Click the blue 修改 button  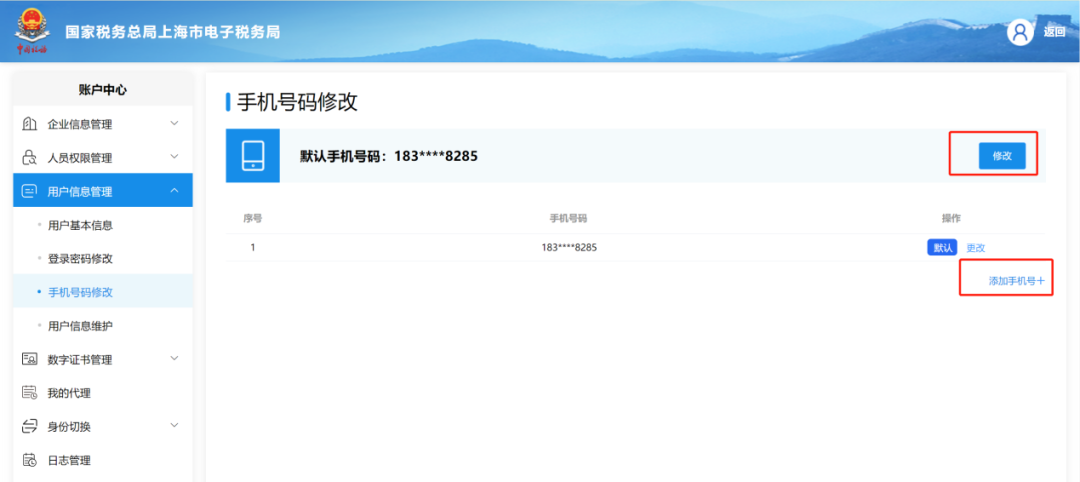(x=1002, y=156)
